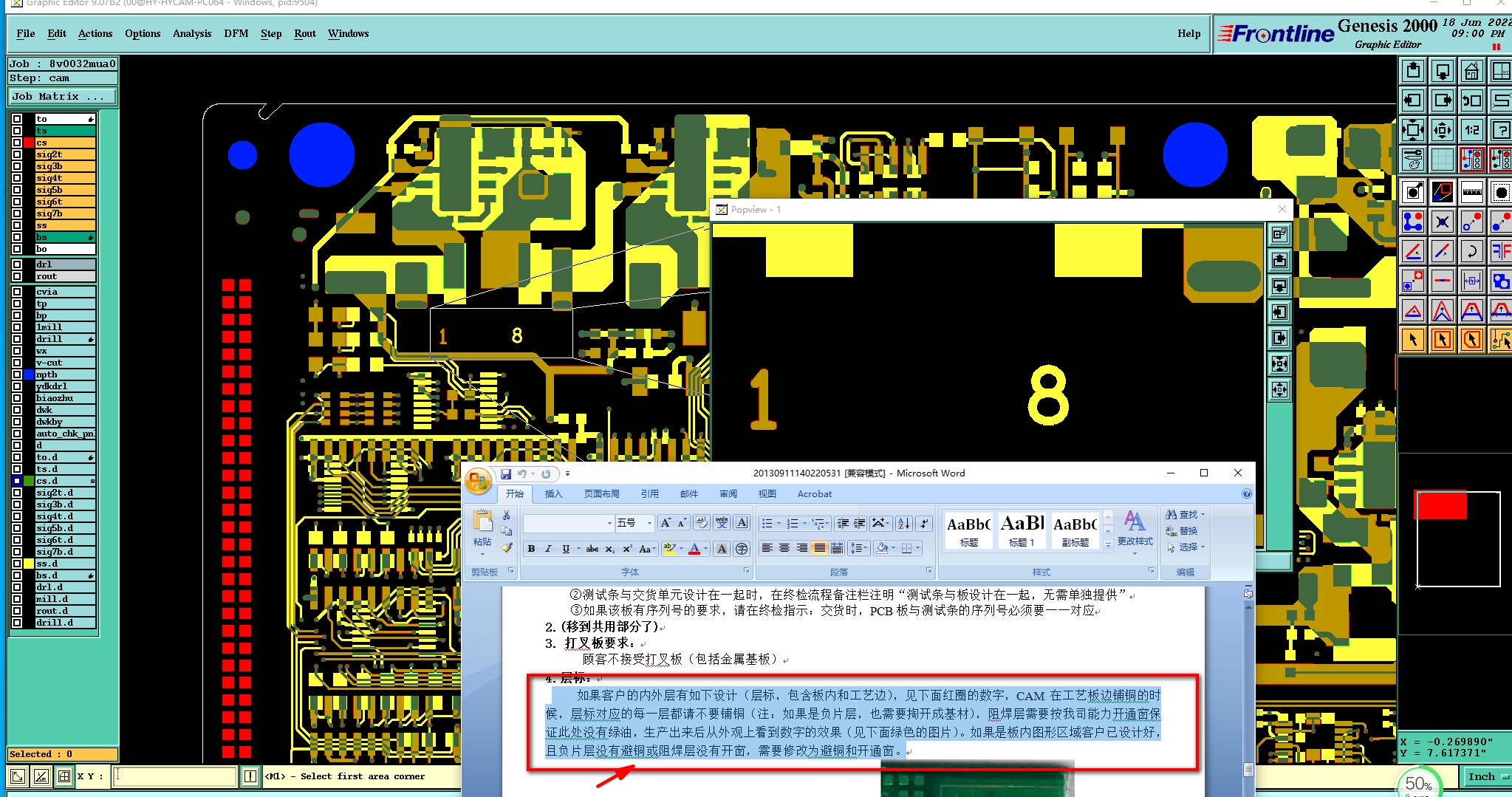The image size is (1512, 797).
Task: Toggle Italic formatting in Word
Action: point(548,549)
